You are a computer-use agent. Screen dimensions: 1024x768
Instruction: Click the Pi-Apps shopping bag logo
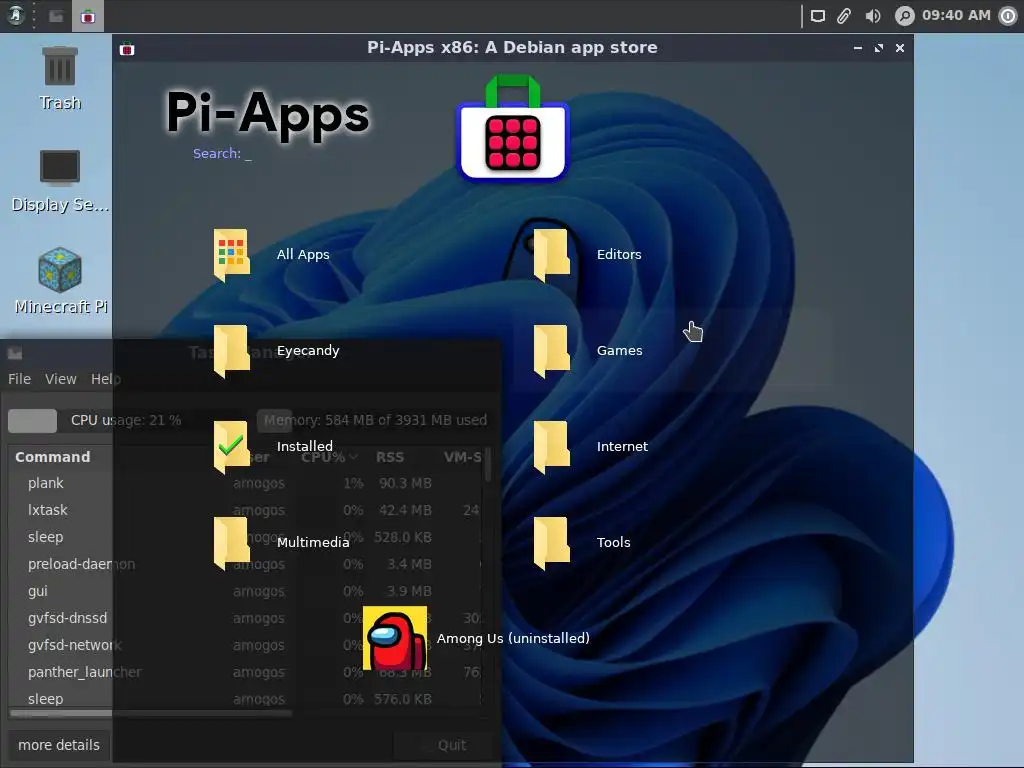(513, 129)
